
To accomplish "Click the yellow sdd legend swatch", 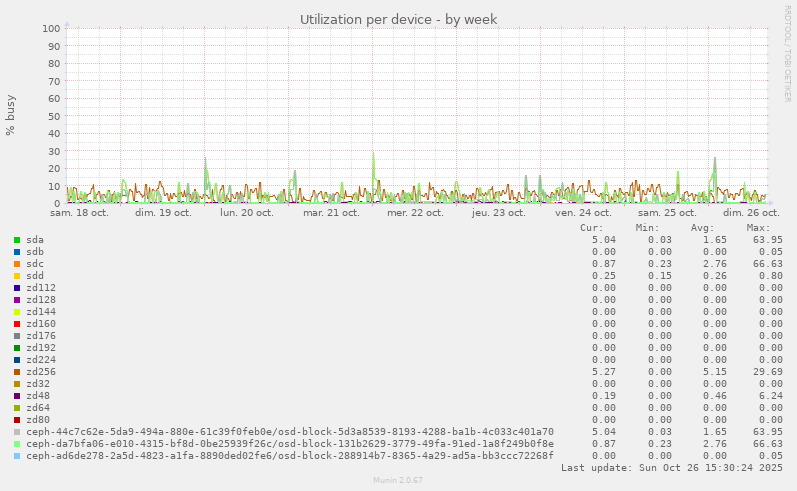I will pyautogui.click(x=17, y=276).
